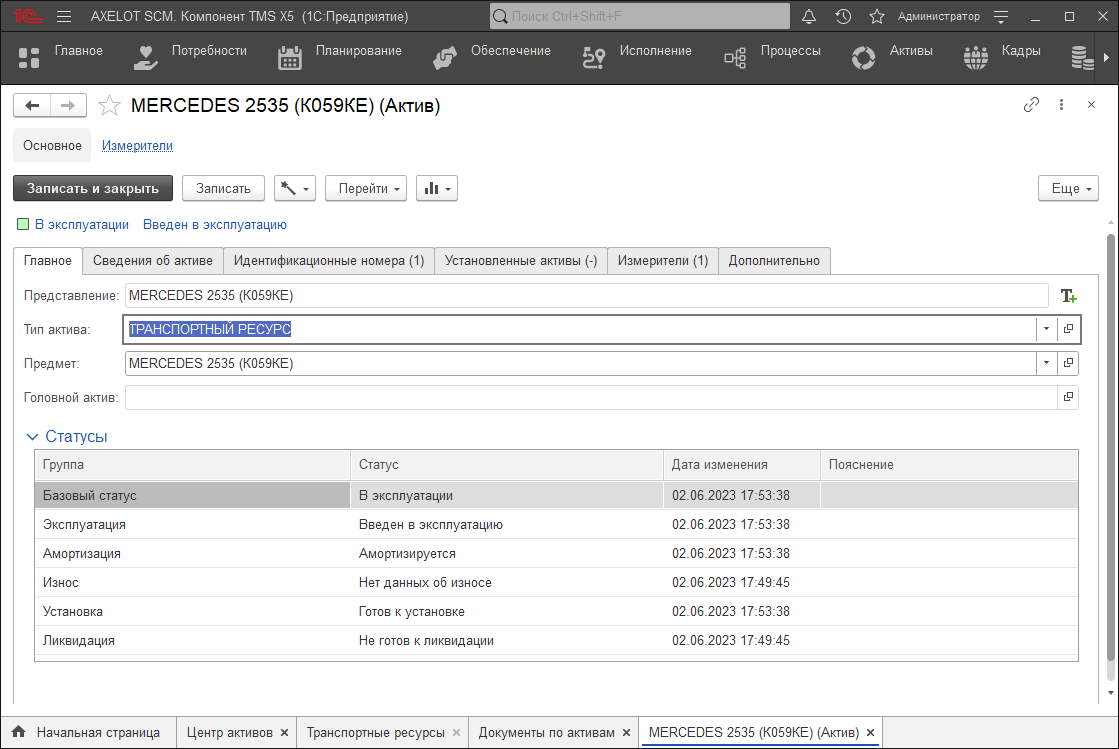
Task: Select the Основное navigation item
Action: [x=52, y=146]
